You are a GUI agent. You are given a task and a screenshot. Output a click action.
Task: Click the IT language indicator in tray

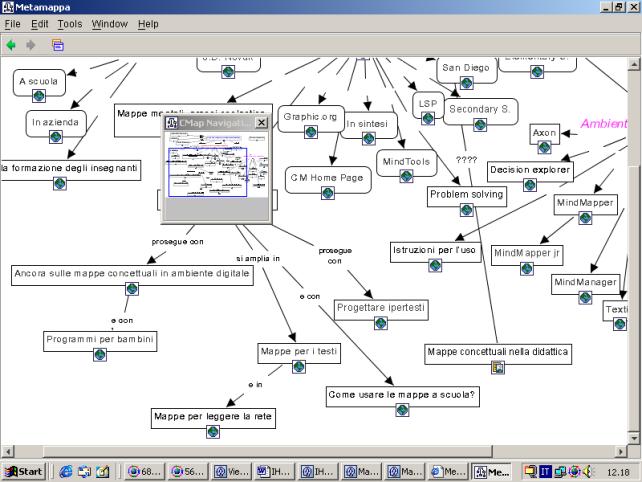point(545,472)
